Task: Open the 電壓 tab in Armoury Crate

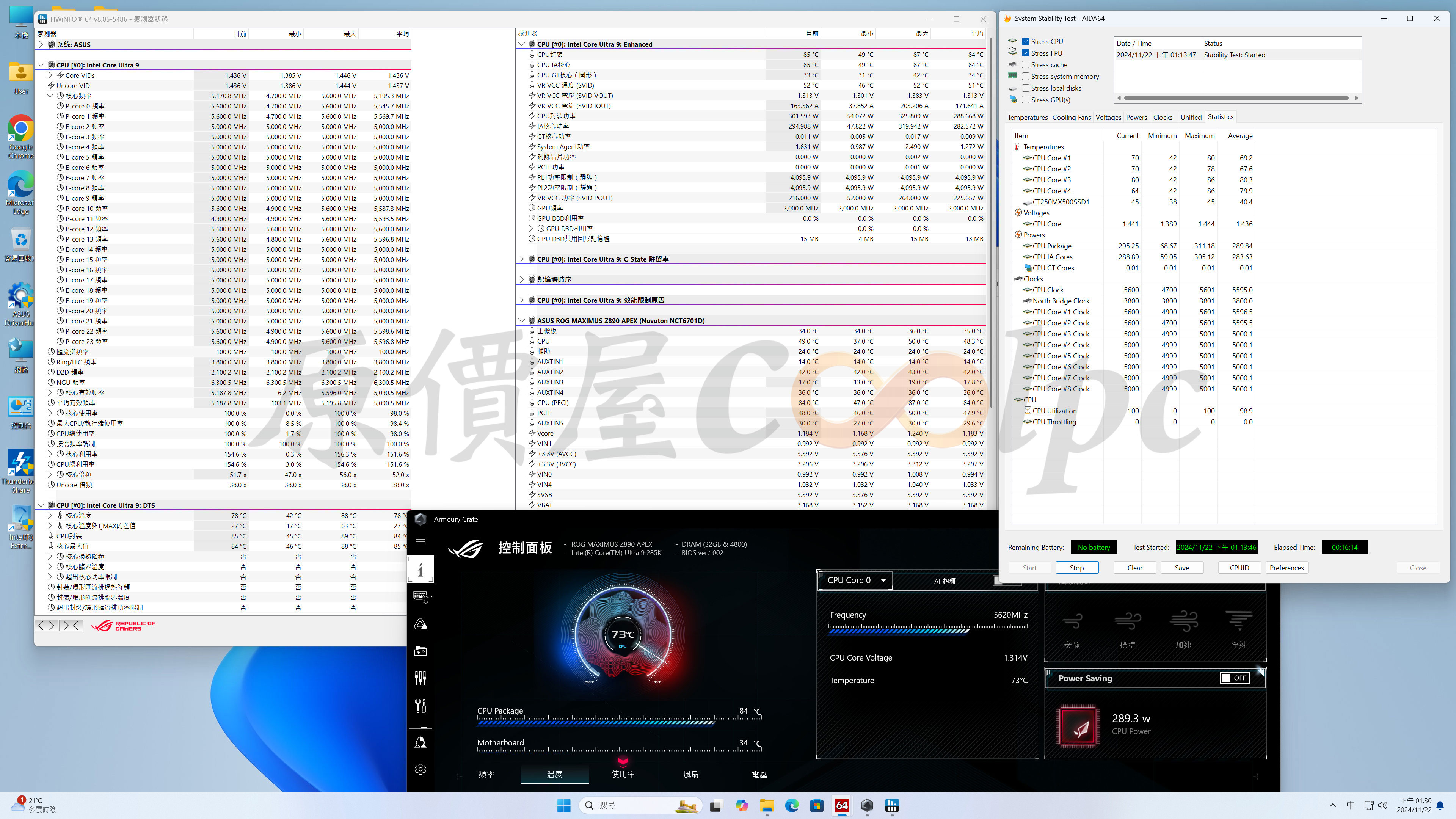Action: [x=759, y=774]
